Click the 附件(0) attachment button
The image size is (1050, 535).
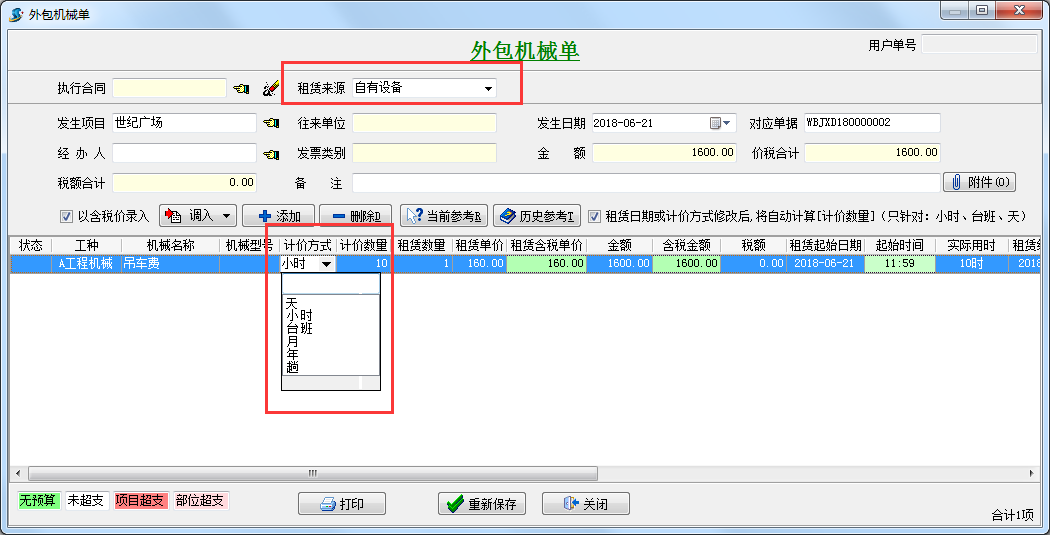coord(978,183)
